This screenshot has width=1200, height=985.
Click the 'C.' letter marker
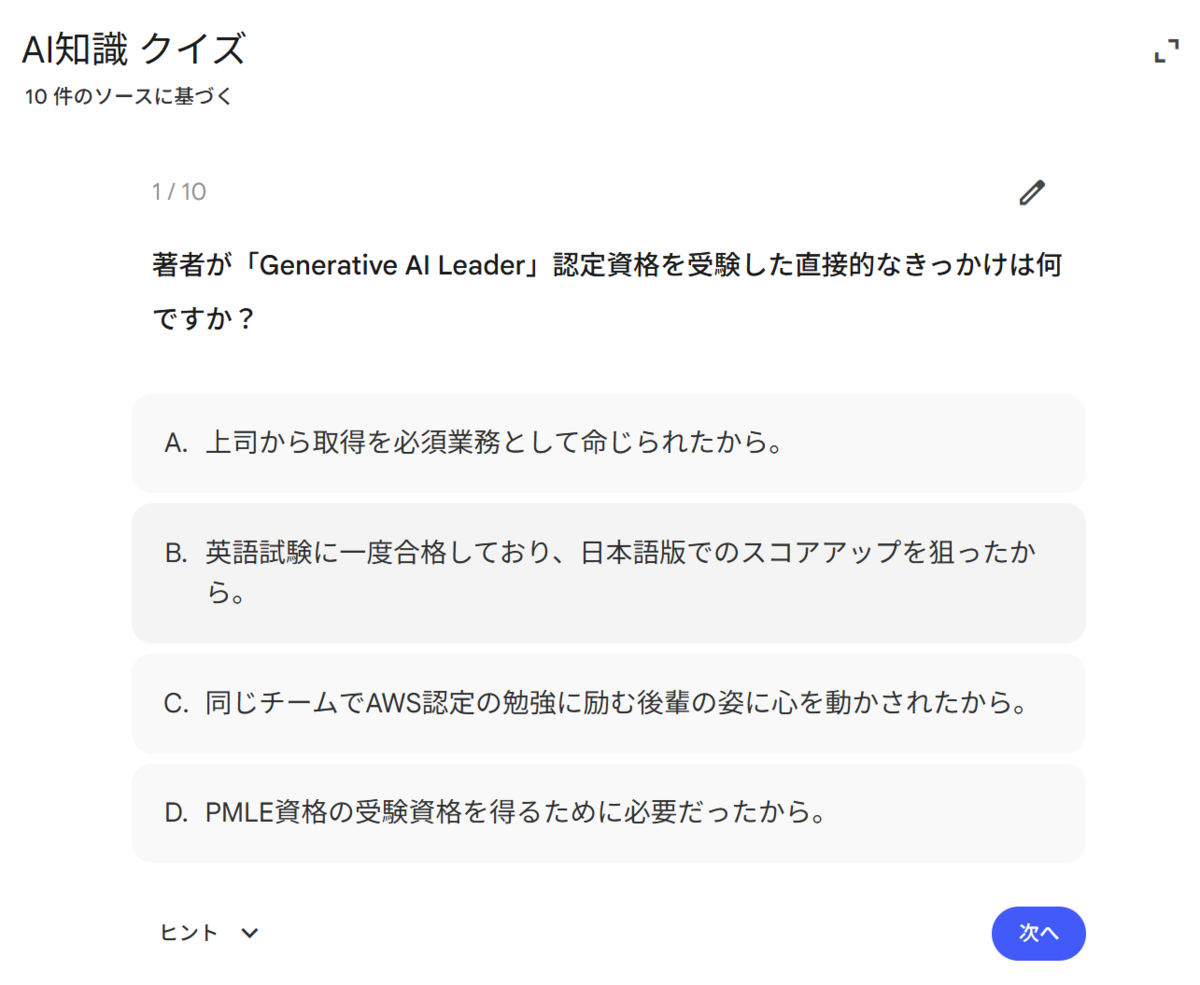pyautogui.click(x=176, y=703)
